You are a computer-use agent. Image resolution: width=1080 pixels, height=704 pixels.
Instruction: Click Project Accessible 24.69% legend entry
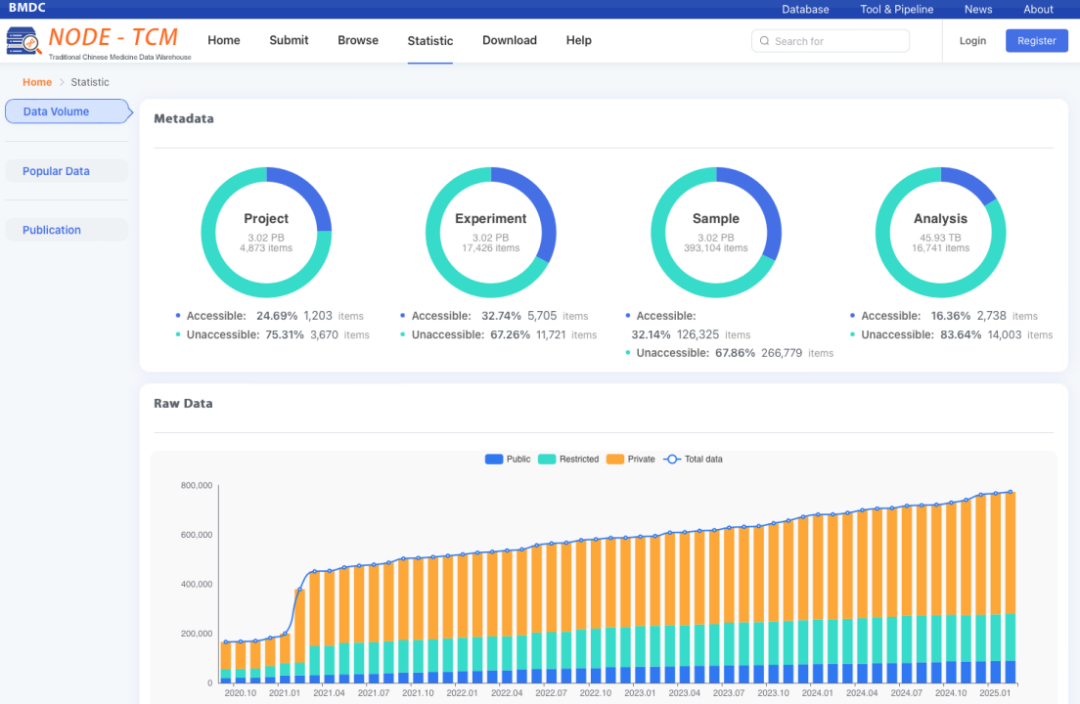click(x=269, y=316)
